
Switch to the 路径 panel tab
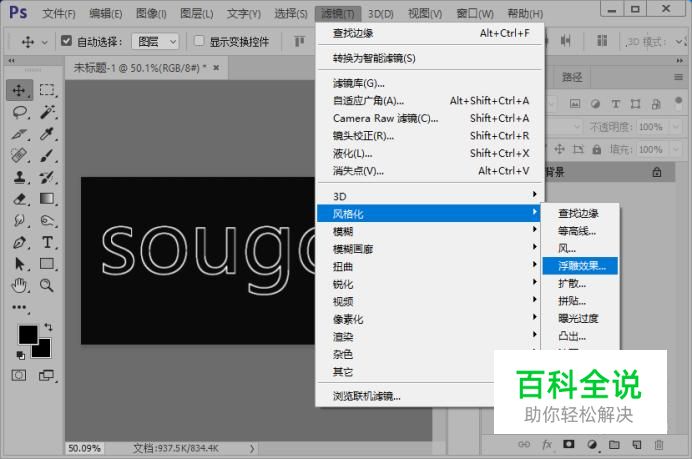click(x=572, y=78)
